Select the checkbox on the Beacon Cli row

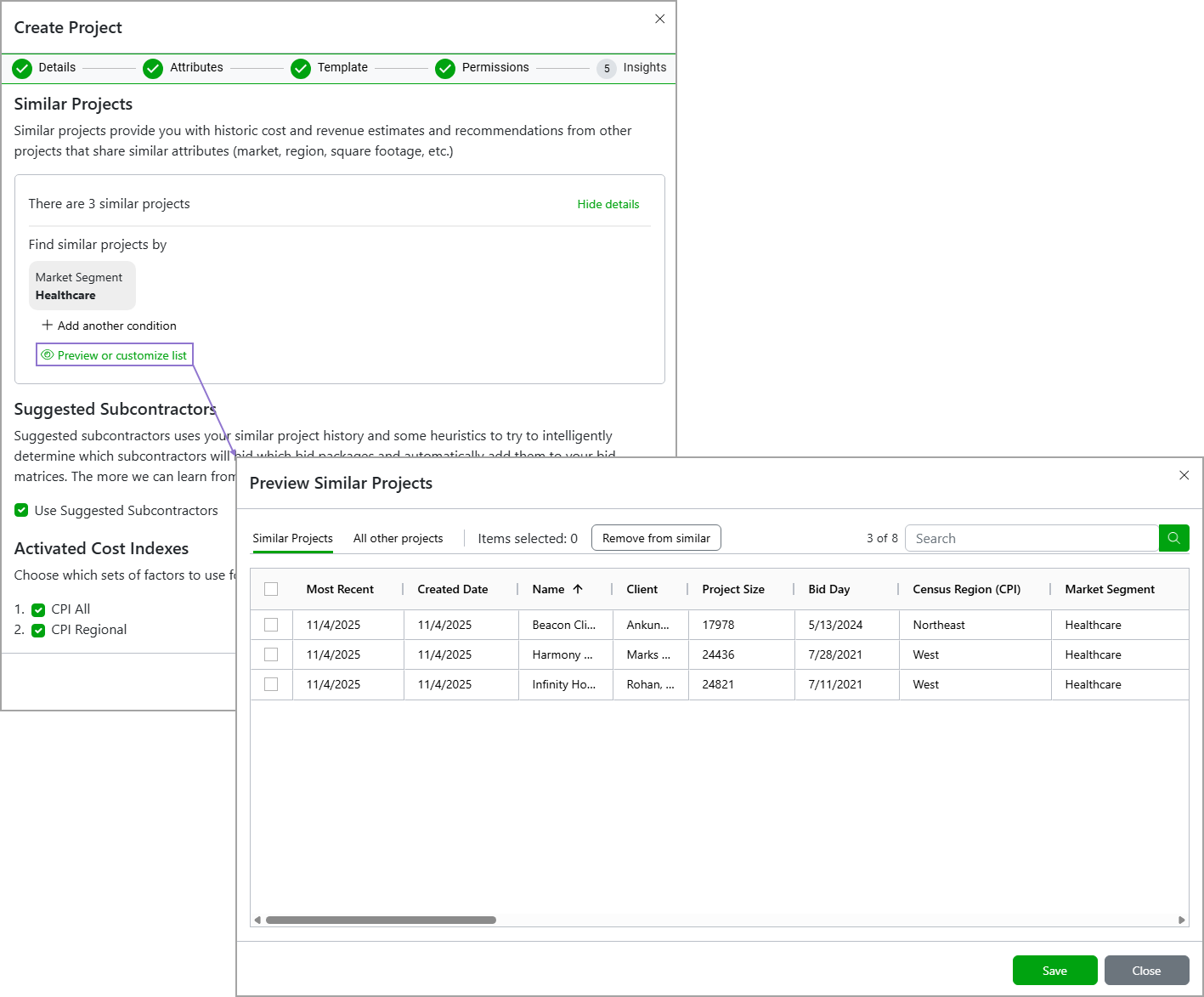[x=271, y=625]
